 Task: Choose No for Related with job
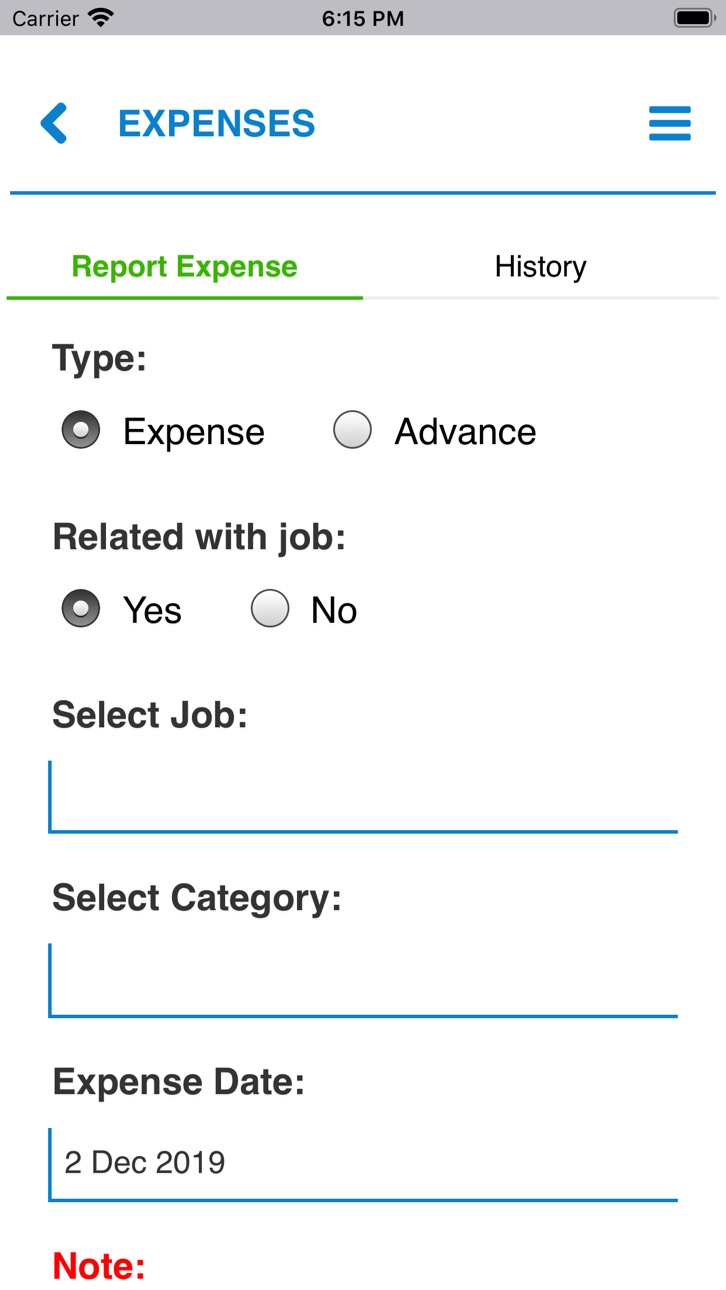click(x=270, y=609)
